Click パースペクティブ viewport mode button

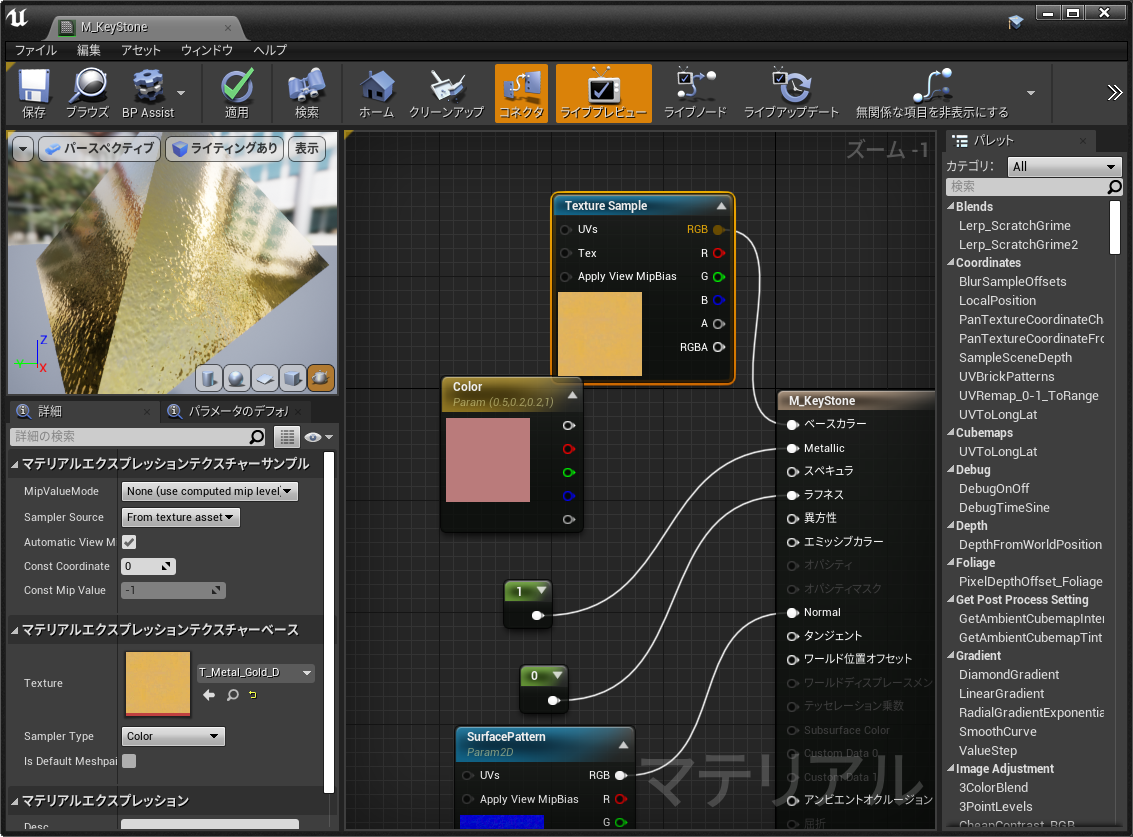coord(100,149)
